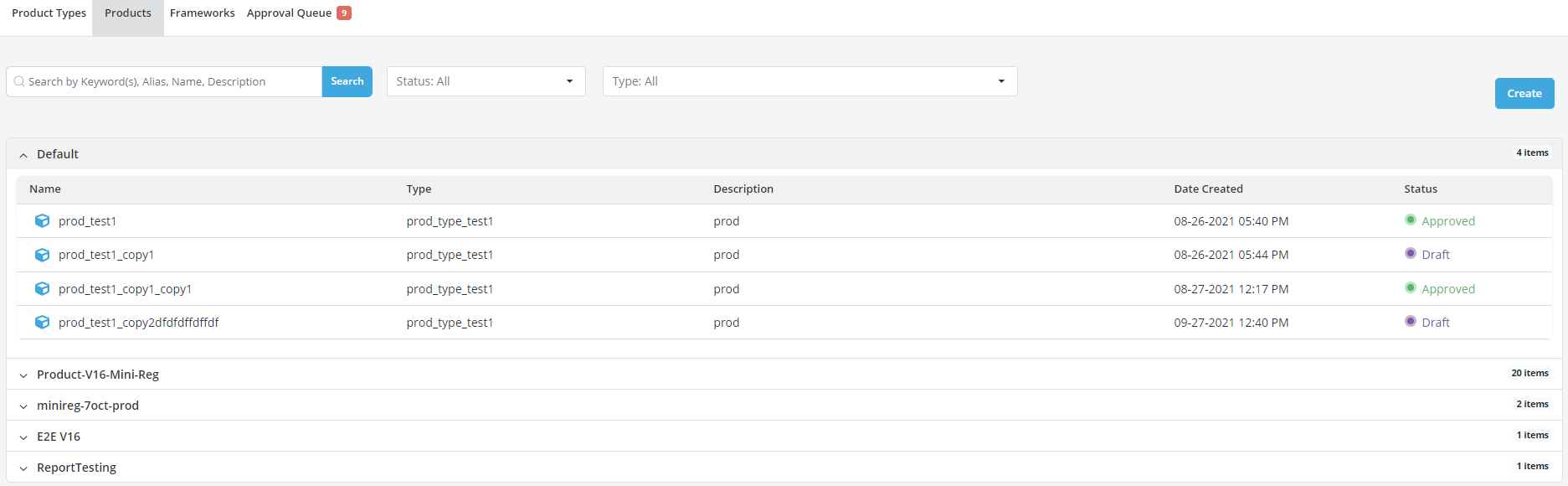The width and height of the screenshot is (1568, 486).
Task: Click the cube icon for prod_test1_copy2dfdfdffdffdf
Action: coord(42,323)
